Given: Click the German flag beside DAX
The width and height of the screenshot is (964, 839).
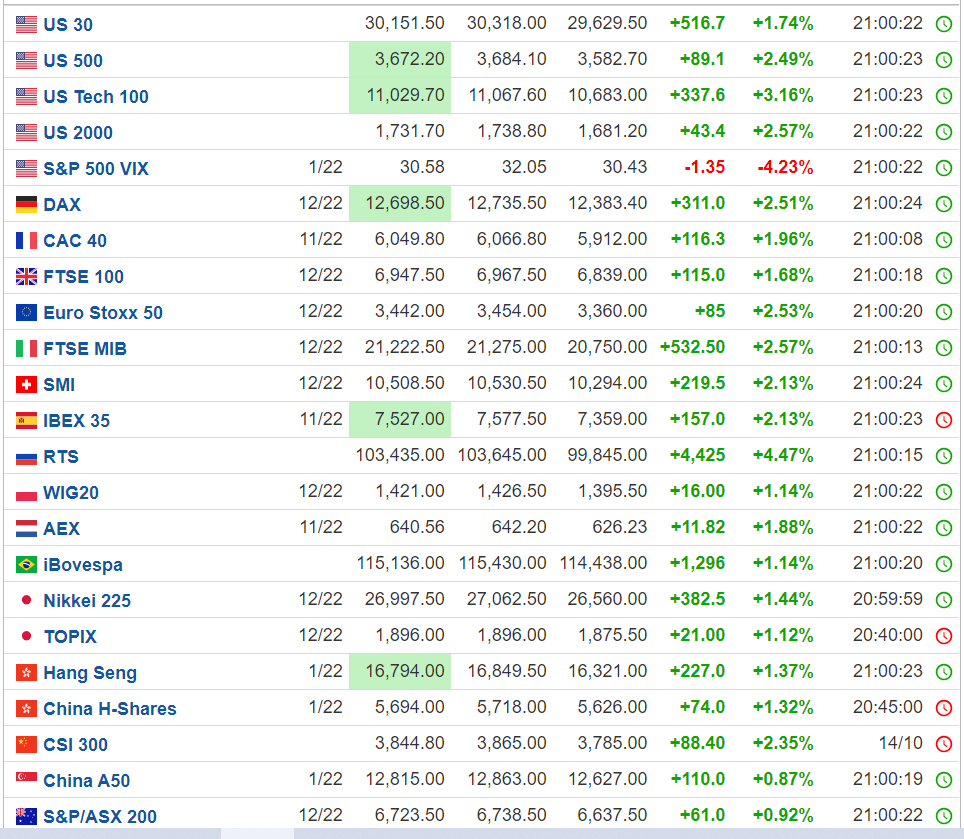Looking at the screenshot, I should [x=26, y=205].
